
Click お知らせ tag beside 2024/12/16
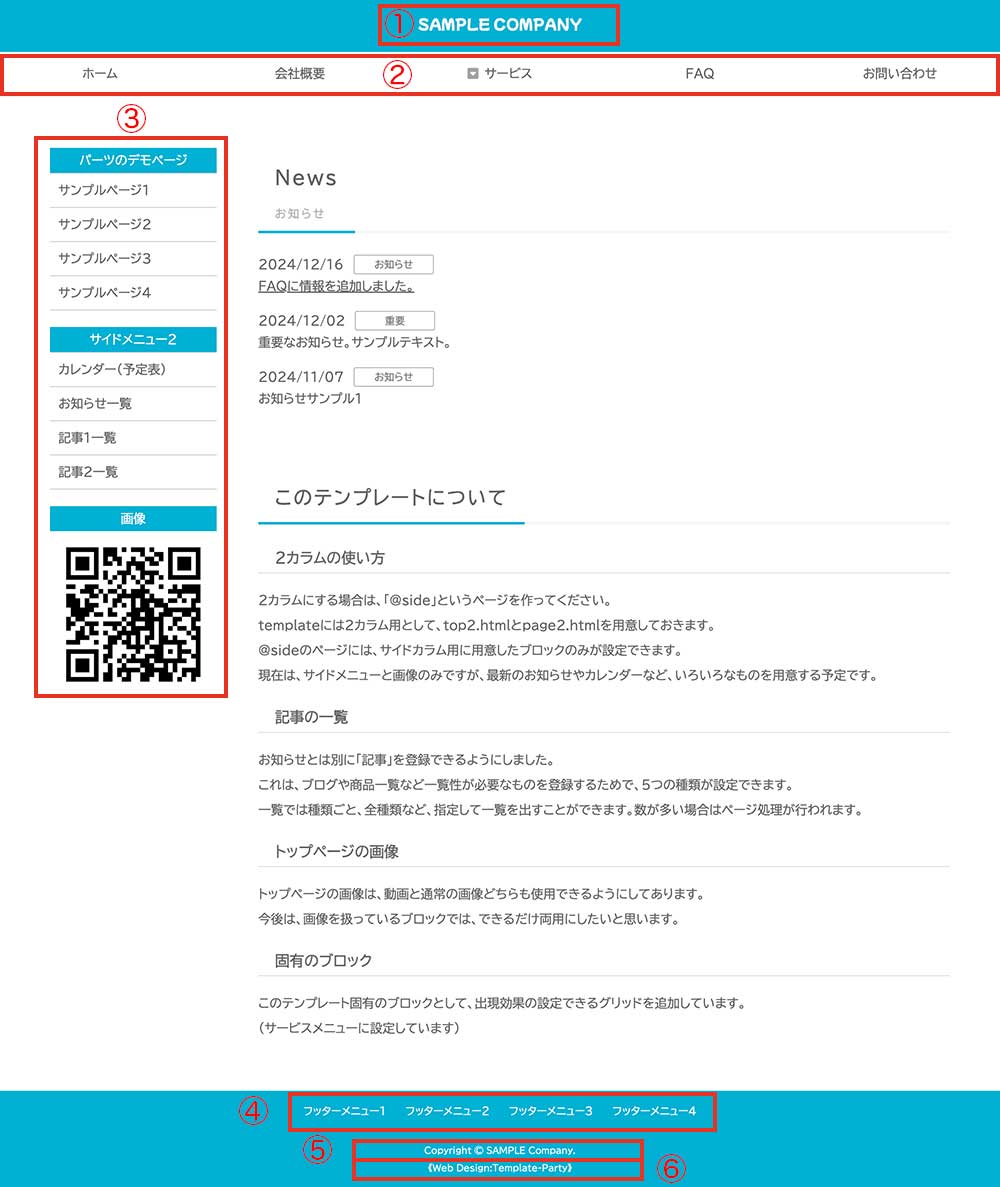click(x=394, y=264)
